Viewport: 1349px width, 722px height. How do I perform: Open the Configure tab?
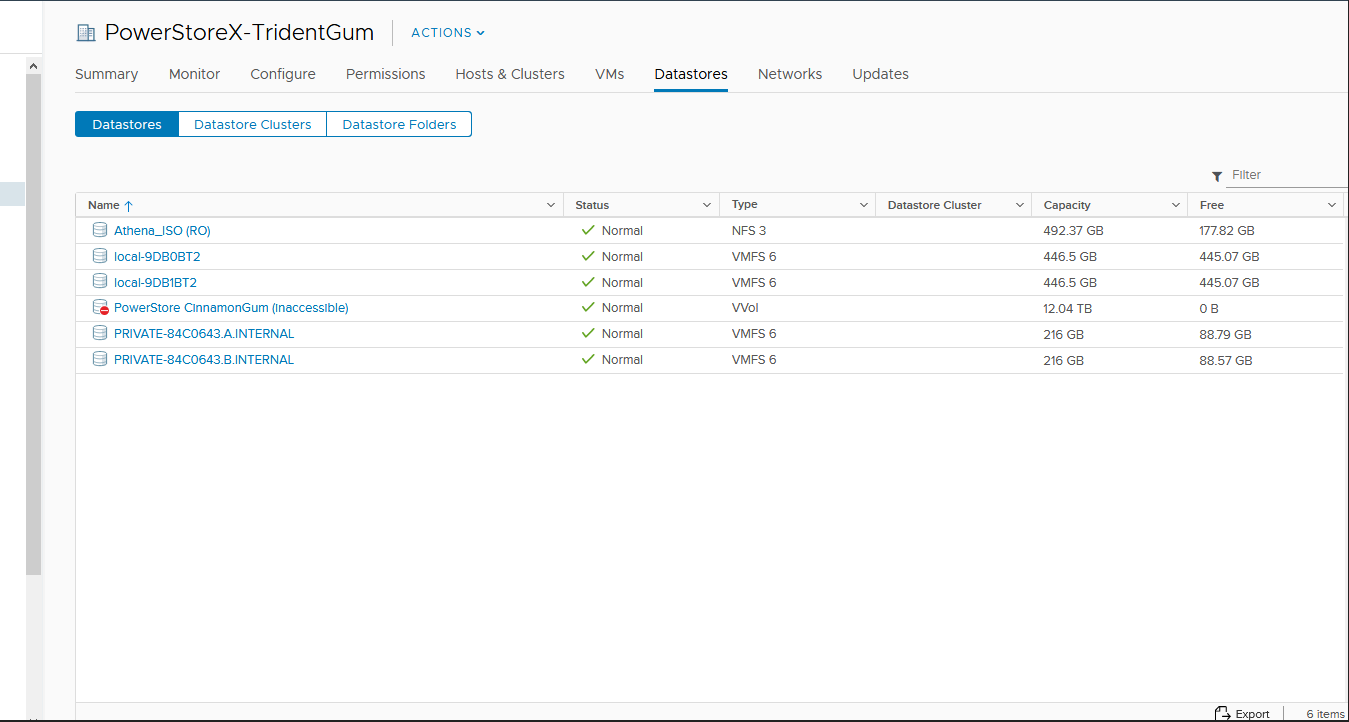pos(283,74)
